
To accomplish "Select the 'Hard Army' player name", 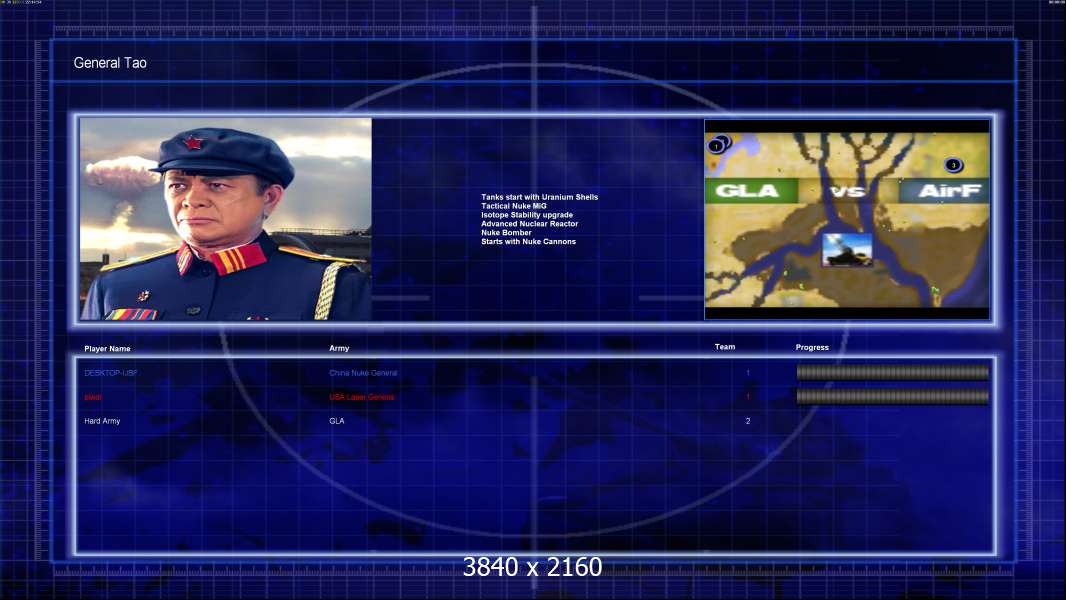I will [x=102, y=421].
